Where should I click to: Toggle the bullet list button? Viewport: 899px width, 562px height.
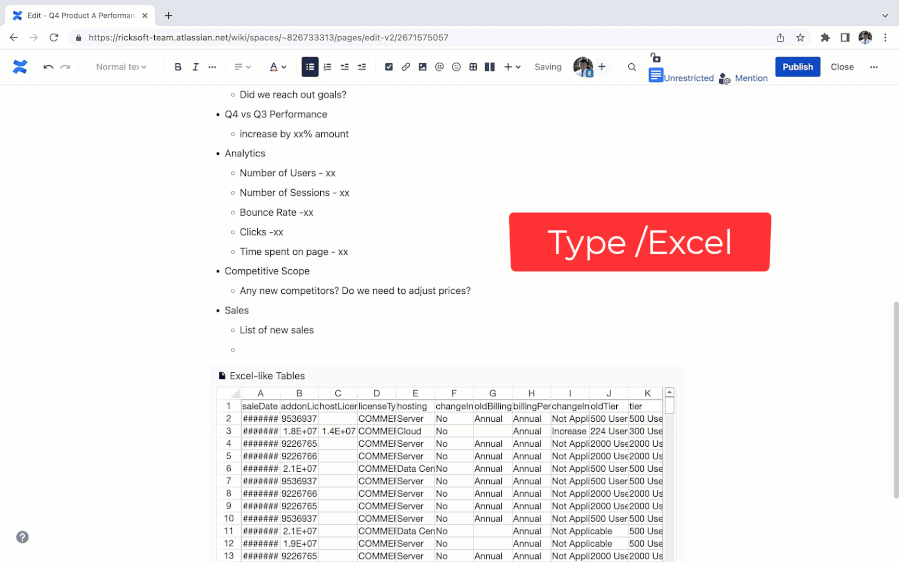point(310,67)
